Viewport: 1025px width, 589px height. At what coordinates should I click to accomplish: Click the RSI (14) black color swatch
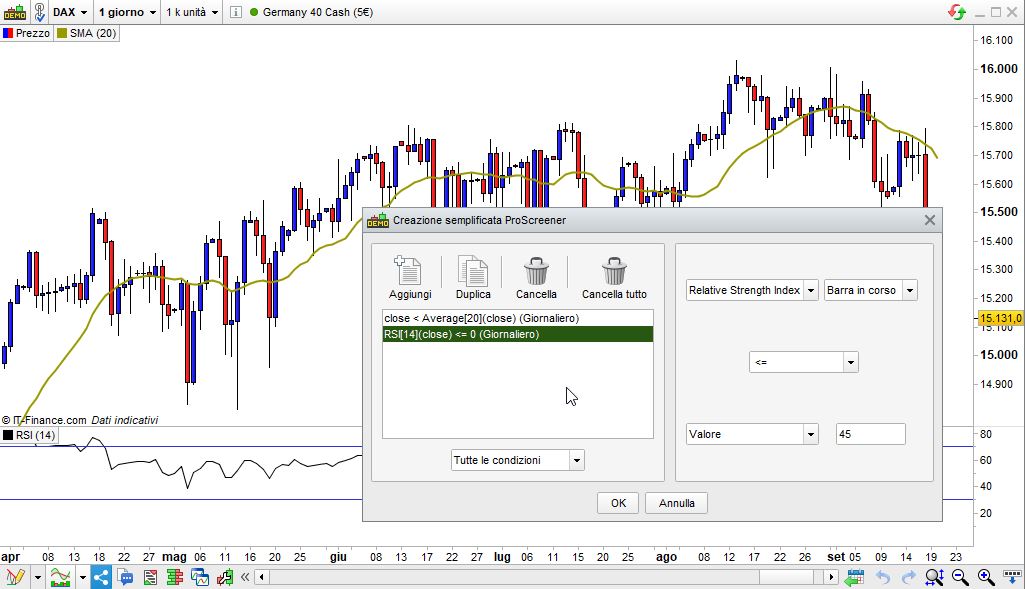pos(8,435)
